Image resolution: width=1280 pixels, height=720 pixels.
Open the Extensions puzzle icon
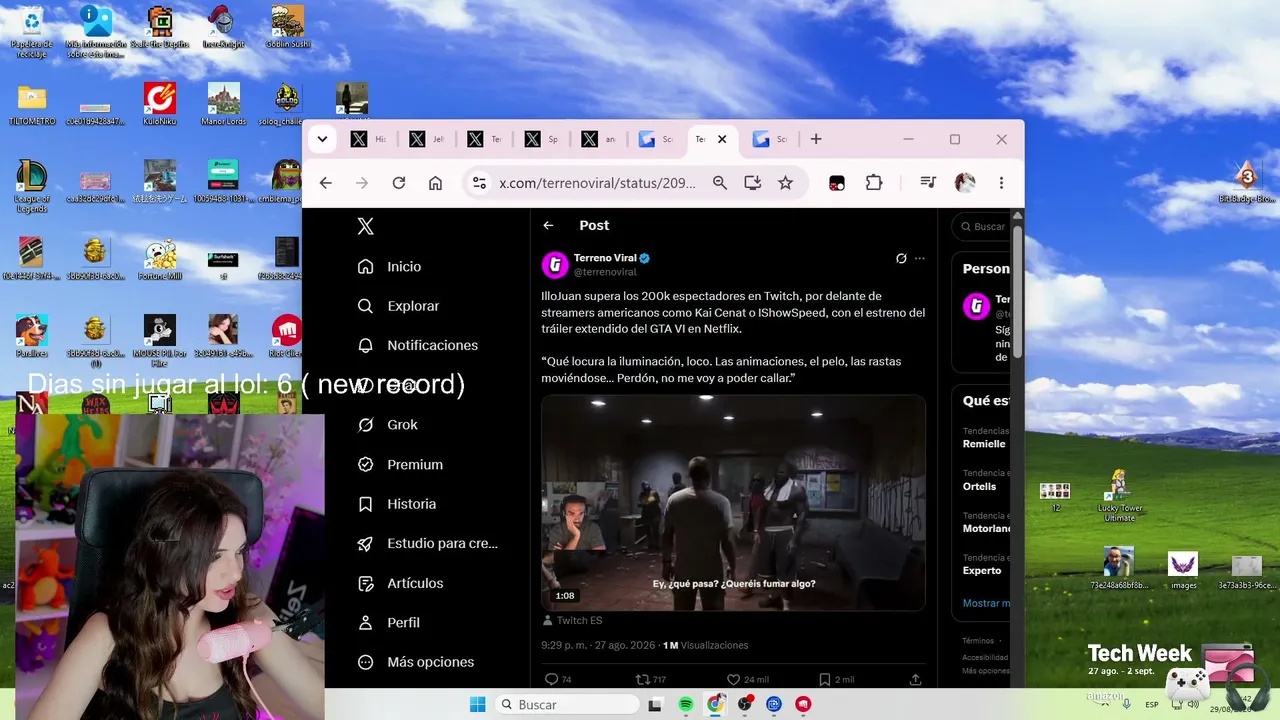pyautogui.click(x=874, y=183)
